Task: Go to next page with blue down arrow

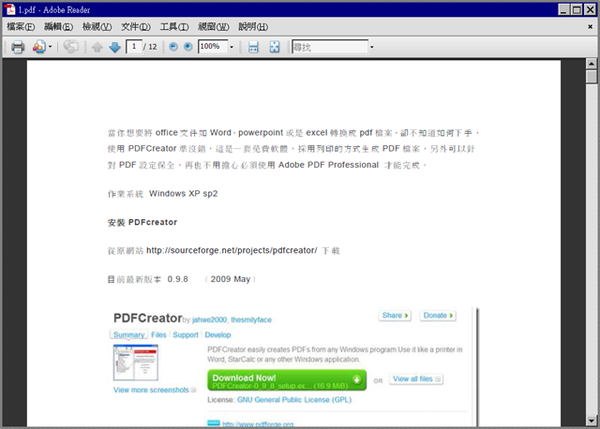Action: coord(115,47)
